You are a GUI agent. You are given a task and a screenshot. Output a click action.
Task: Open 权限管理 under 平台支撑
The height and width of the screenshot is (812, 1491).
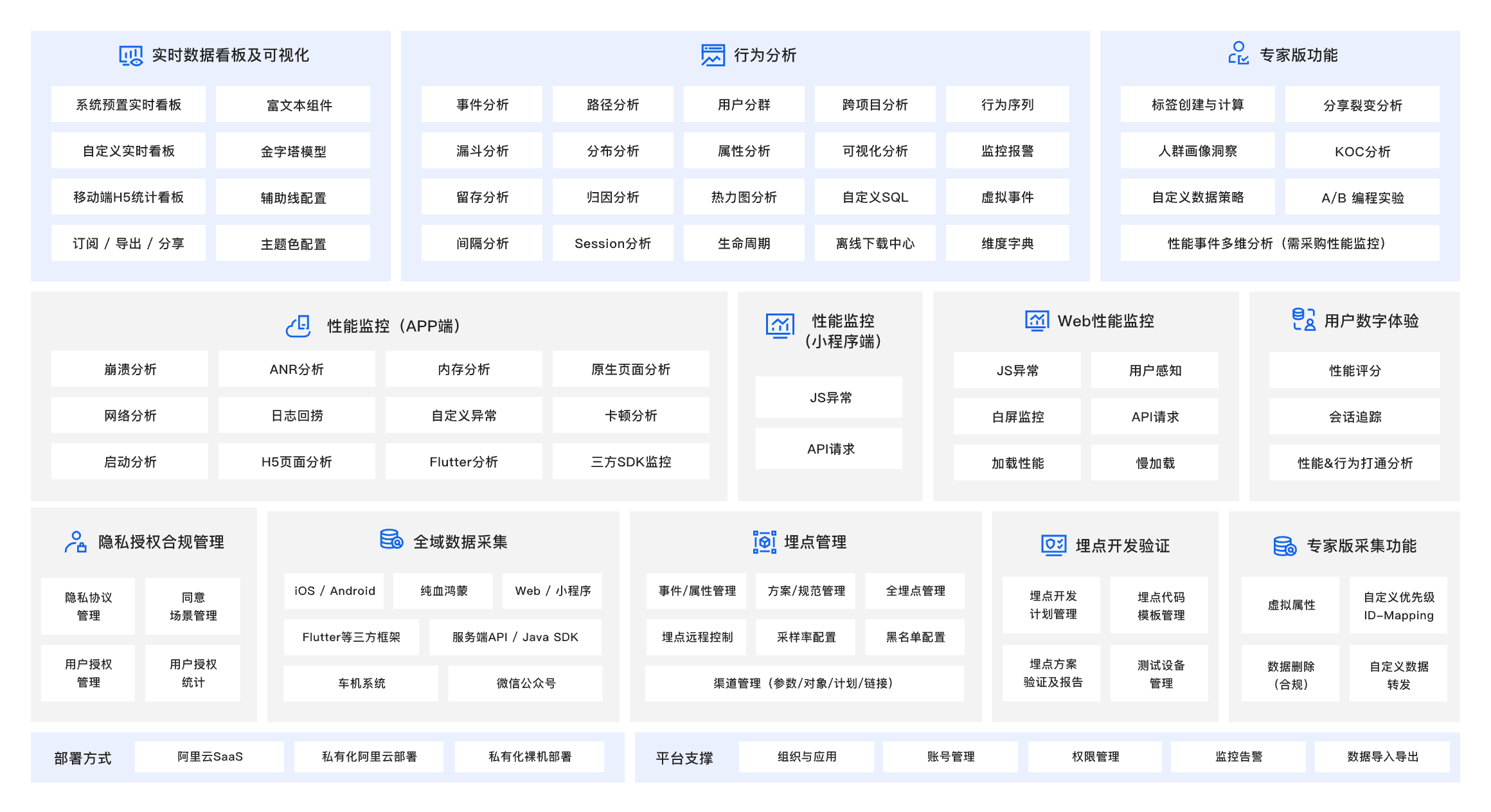1095,756
